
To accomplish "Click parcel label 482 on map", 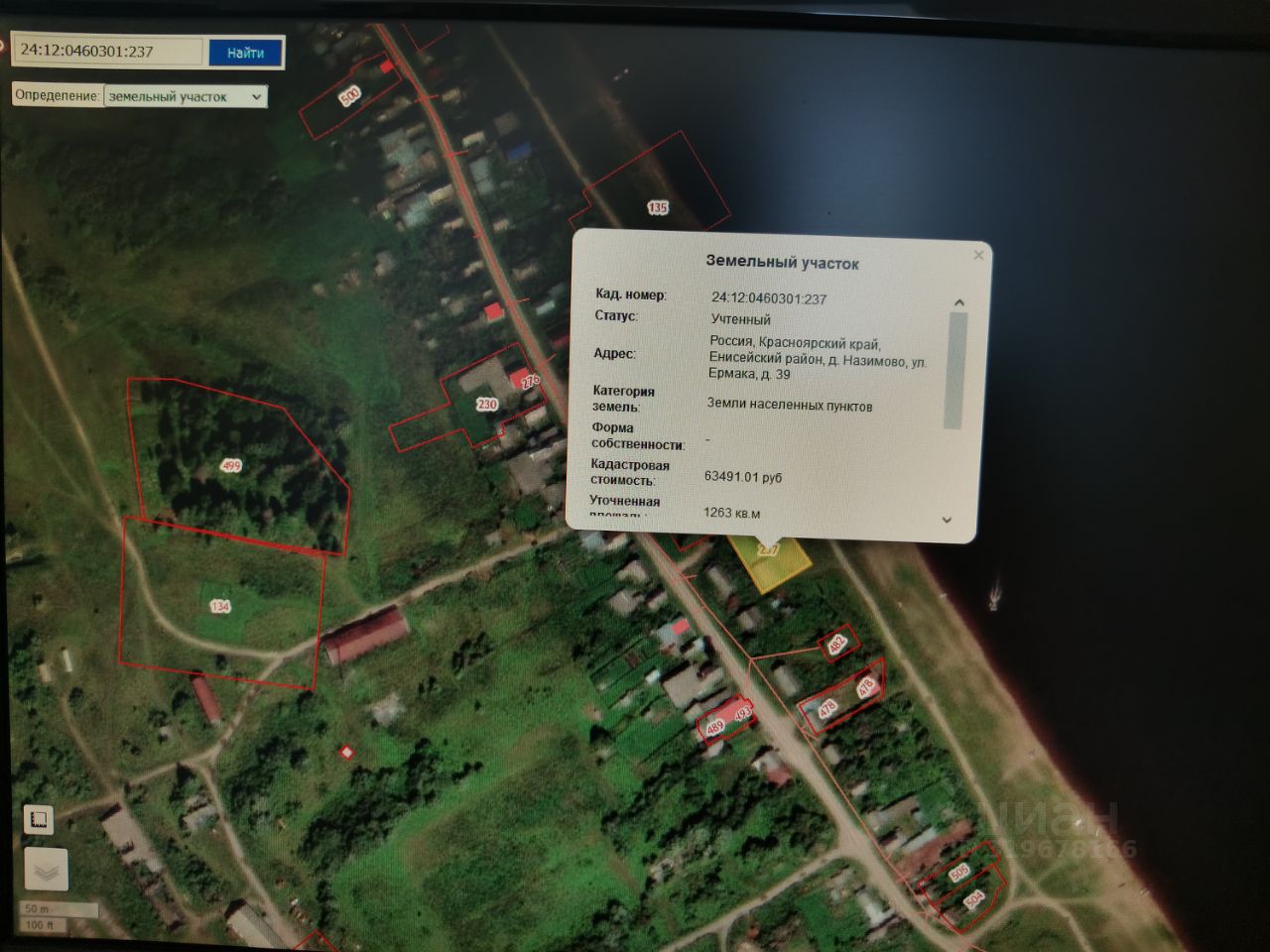I will click(836, 645).
